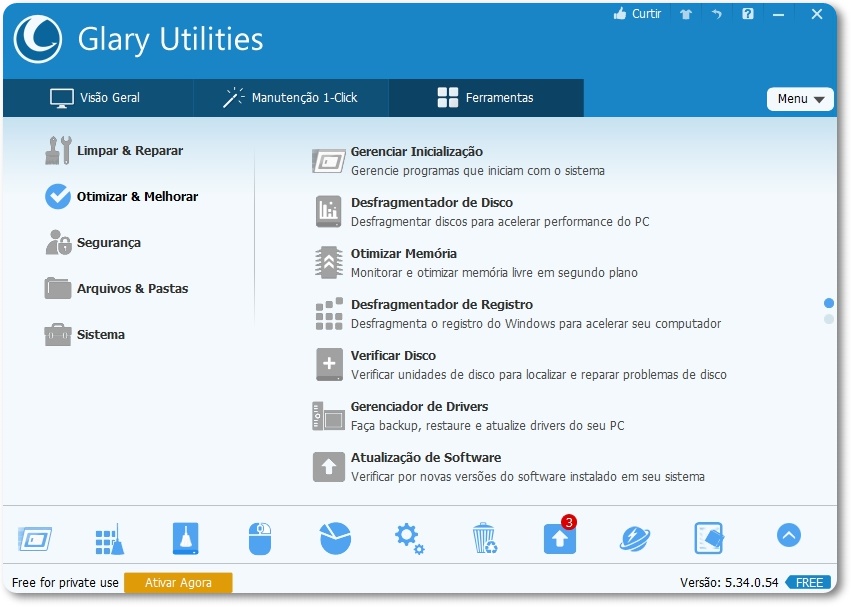
Task: Click the Gerenciar Inicialização tool icon
Action: tap(328, 161)
